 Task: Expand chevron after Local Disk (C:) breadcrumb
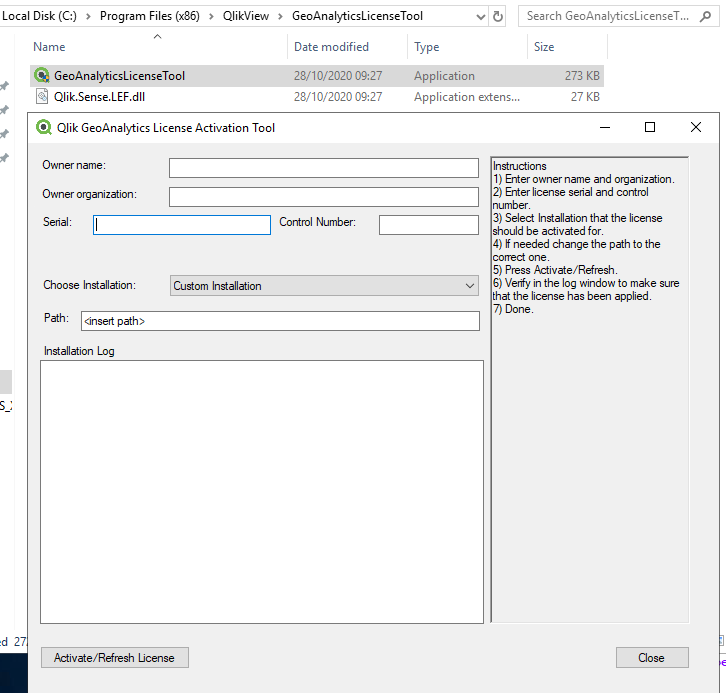[x=88, y=17]
